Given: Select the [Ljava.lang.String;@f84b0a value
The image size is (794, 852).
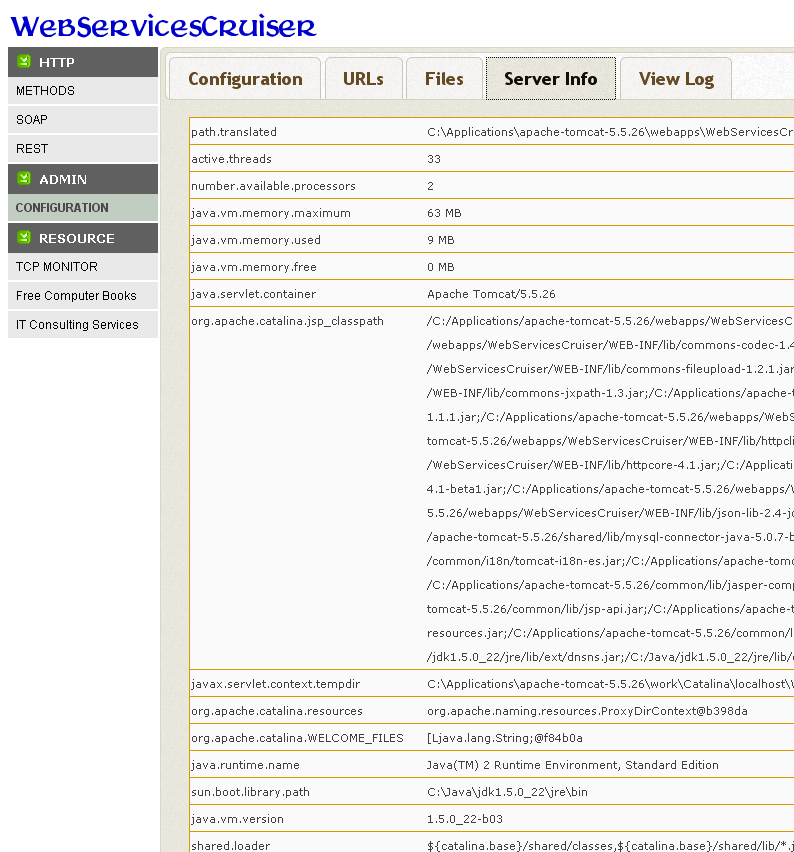Looking at the screenshot, I should point(504,738).
